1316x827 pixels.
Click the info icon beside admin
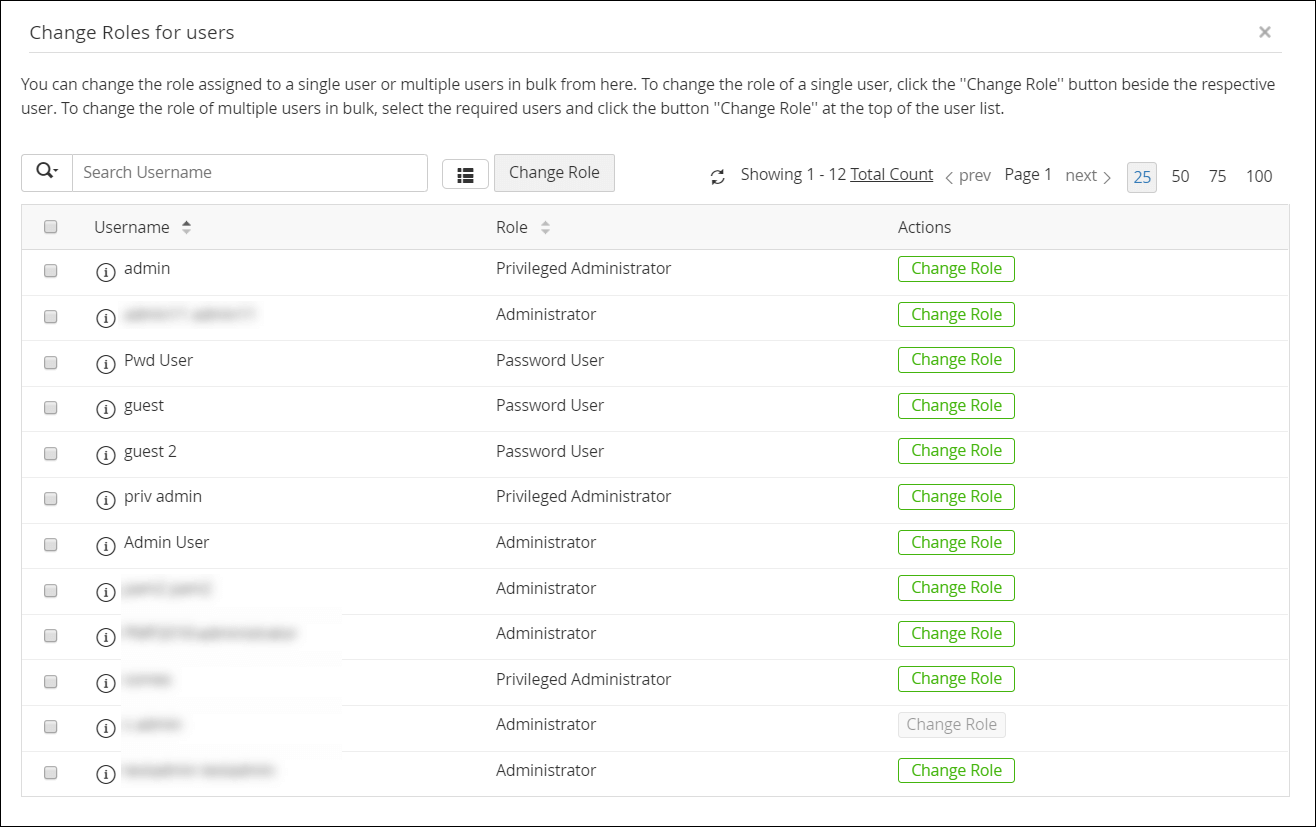pos(105,272)
